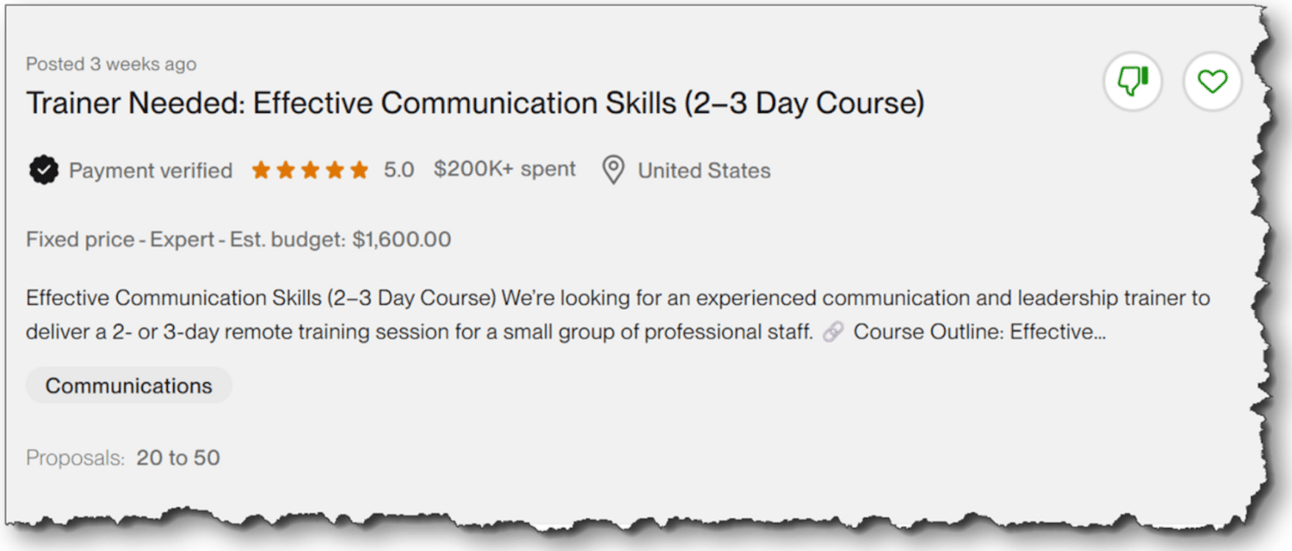1292x551 pixels.
Task: Click the fifth orange rating star
Action: pyautogui.click(x=359, y=171)
